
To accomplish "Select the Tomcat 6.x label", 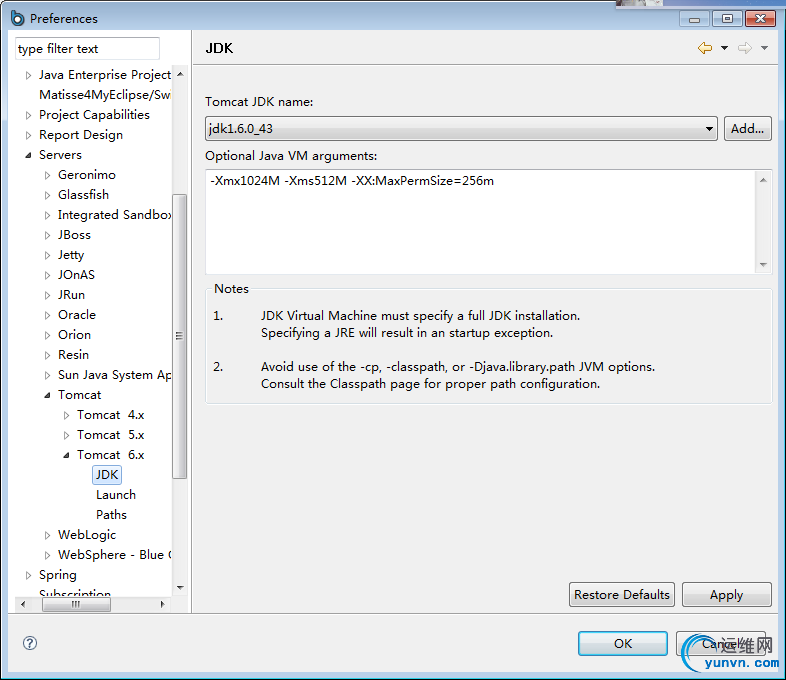I will click(111, 455).
